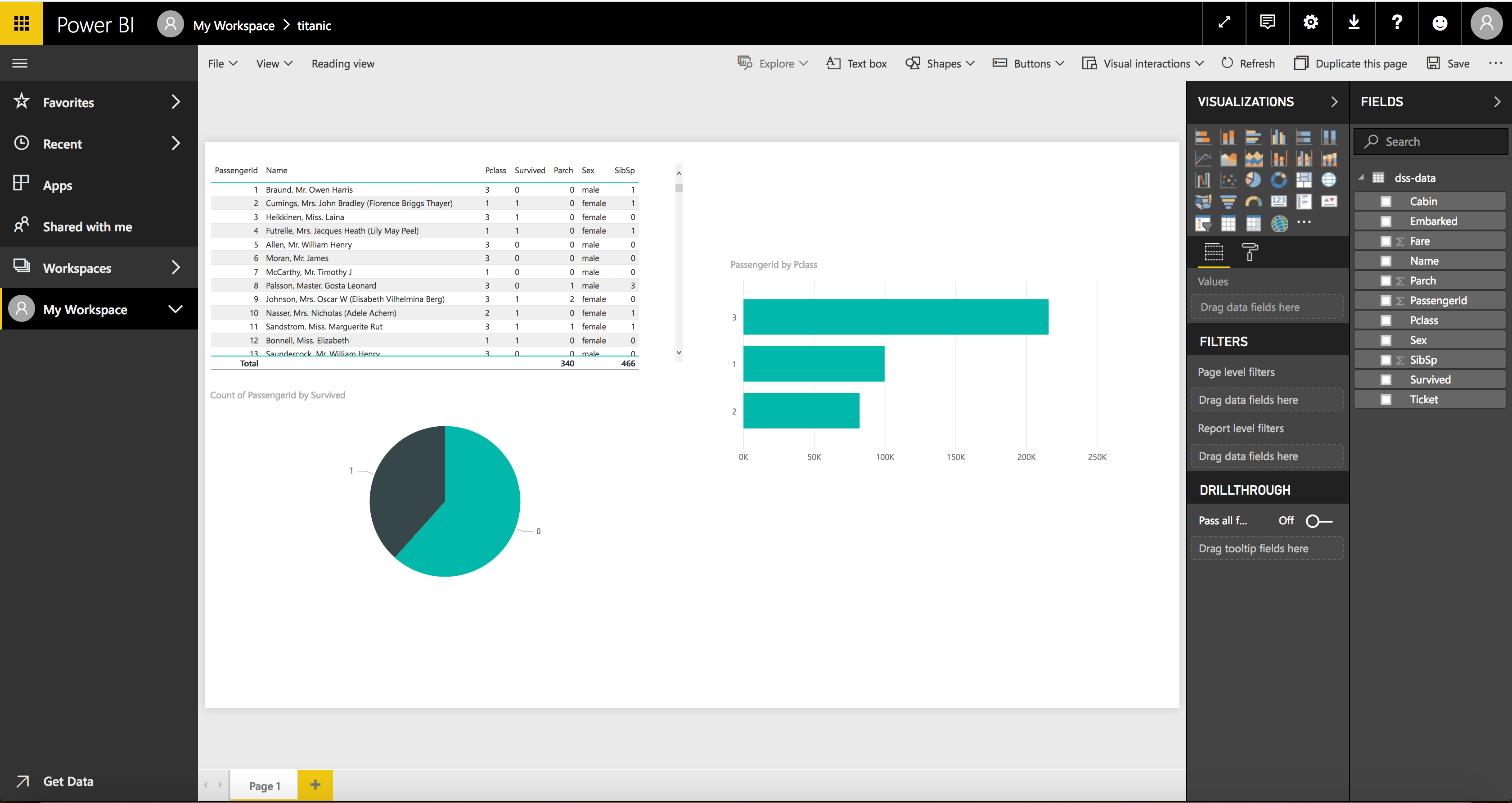Open the Format paint roller tab
Screen dimensions: 1512x803
point(1250,253)
